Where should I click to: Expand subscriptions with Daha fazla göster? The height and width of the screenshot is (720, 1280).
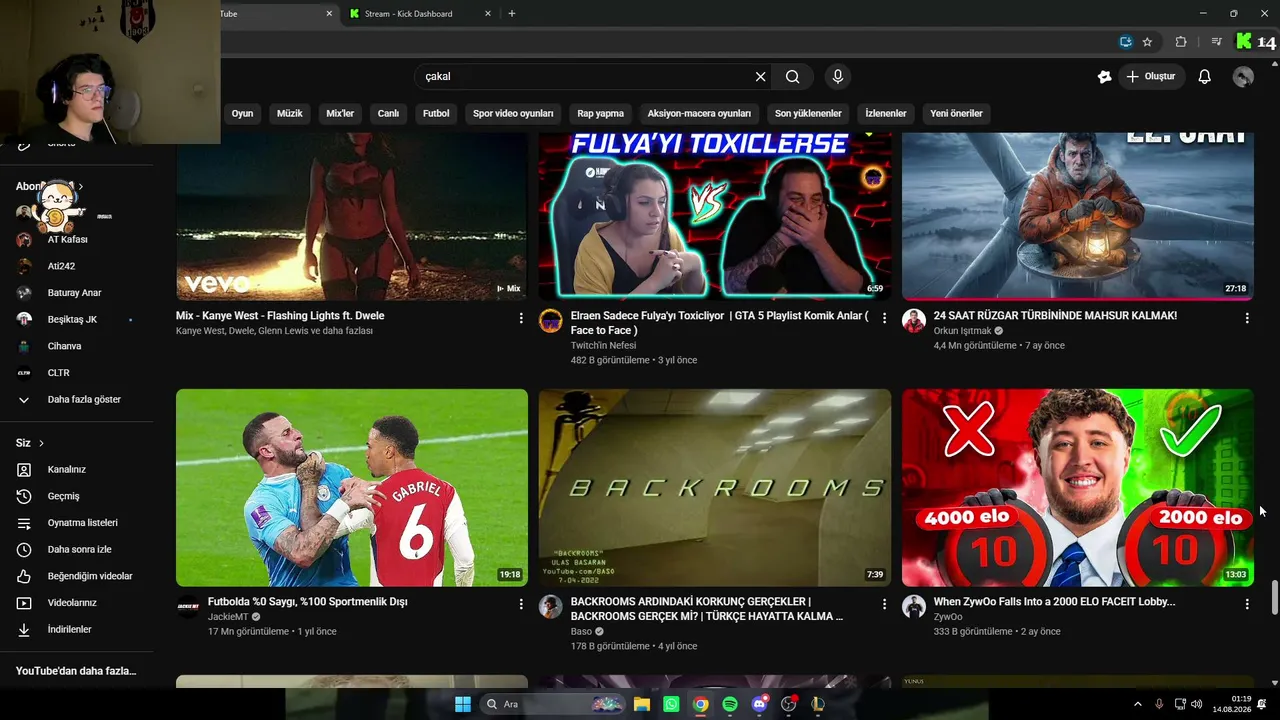(77, 400)
